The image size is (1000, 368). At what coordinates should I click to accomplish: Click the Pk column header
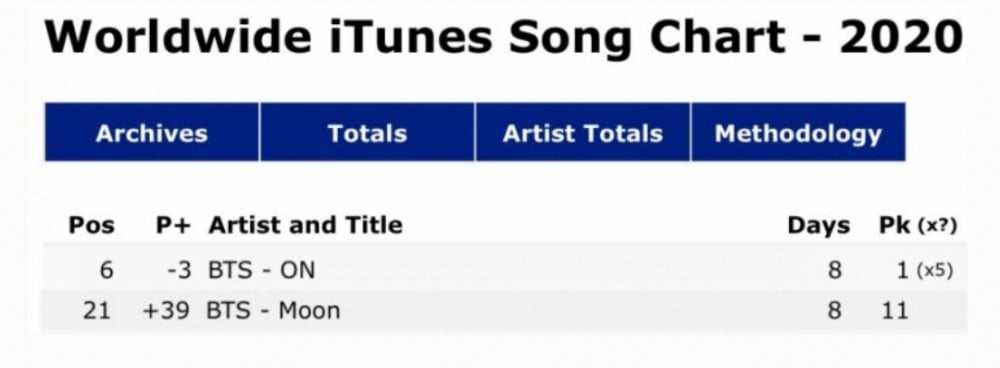(x=894, y=225)
